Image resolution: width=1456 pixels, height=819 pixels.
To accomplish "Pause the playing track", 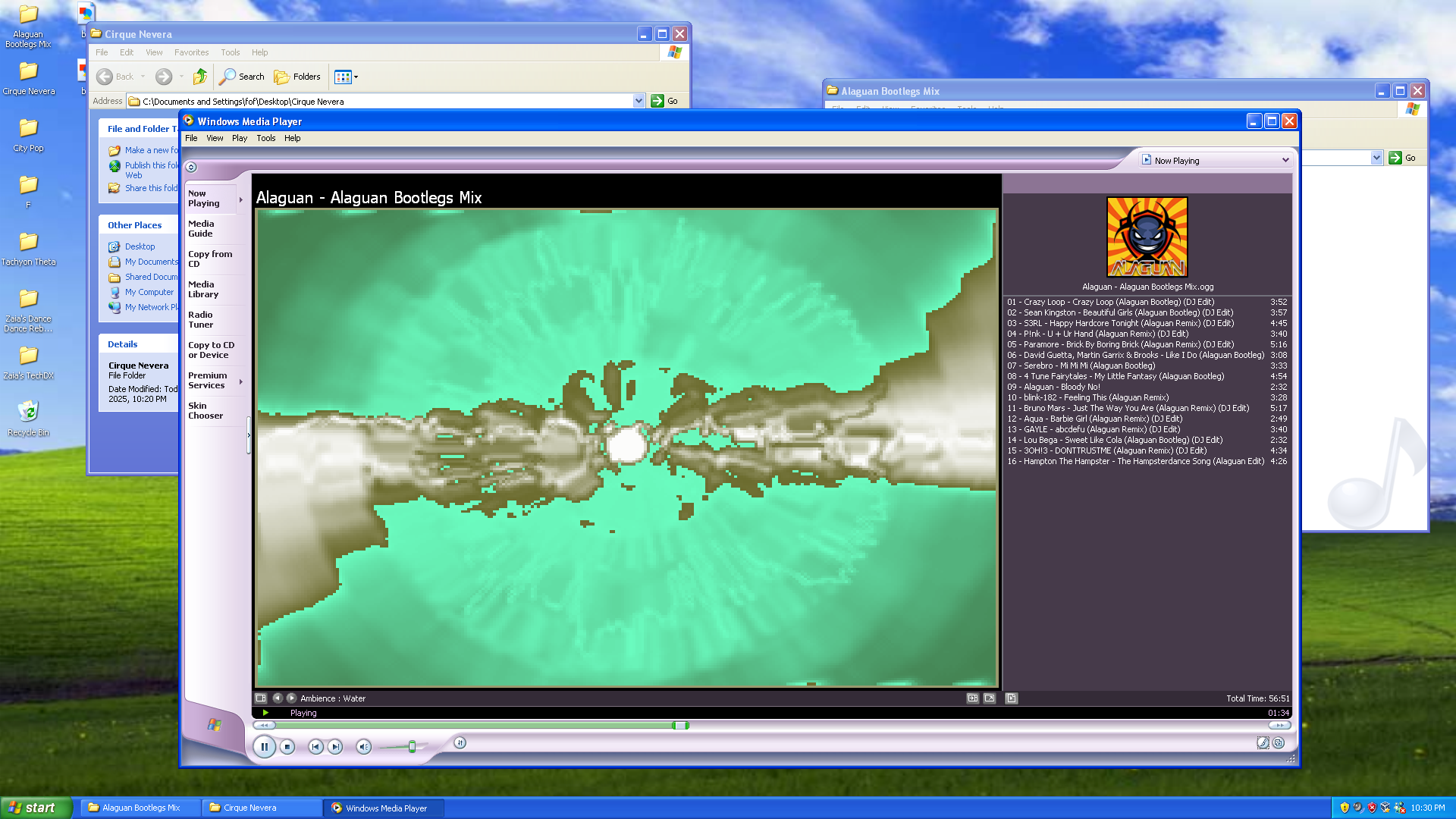I will click(264, 747).
